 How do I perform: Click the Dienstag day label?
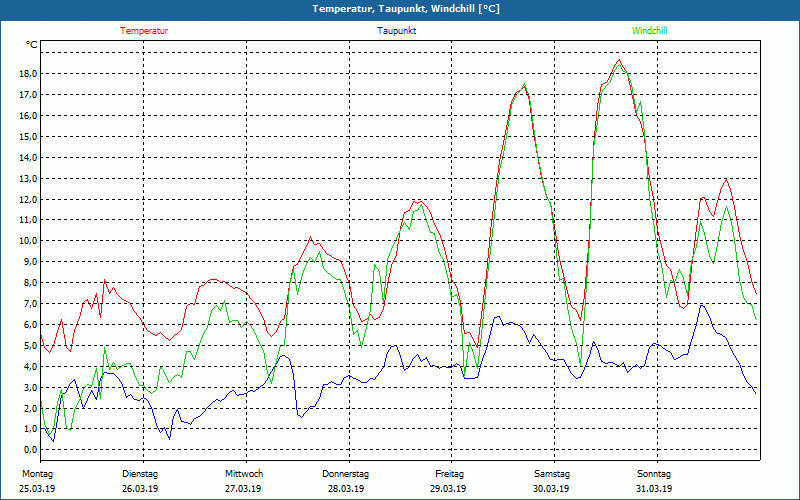click(140, 474)
